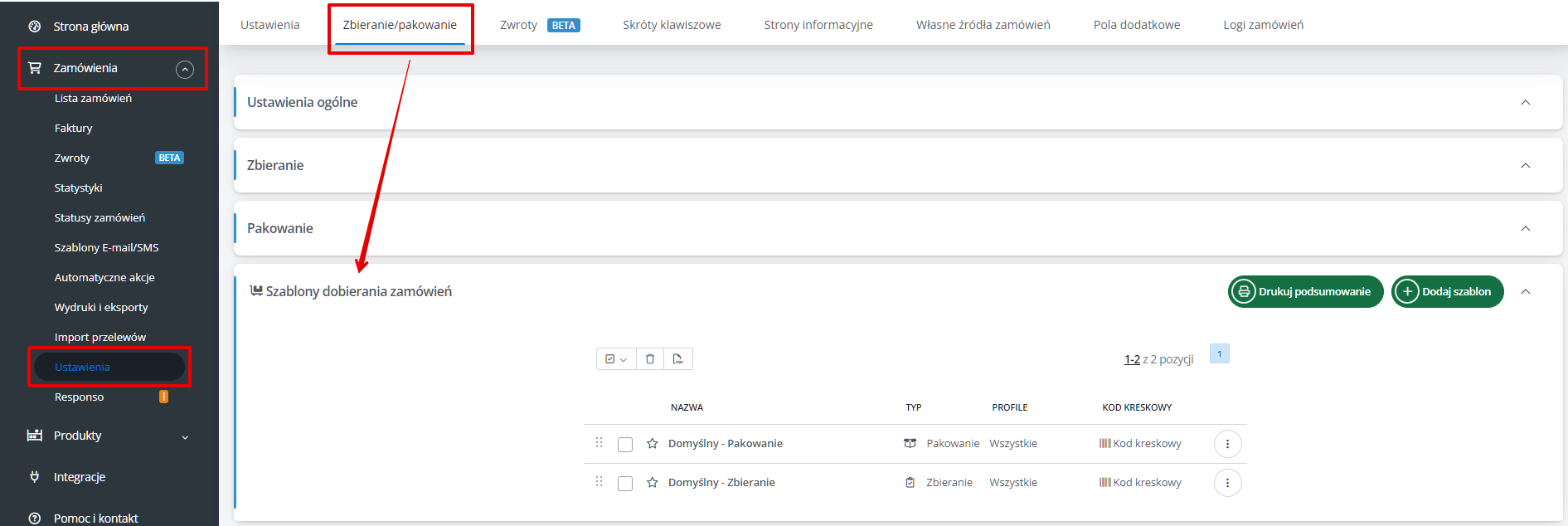Viewport: 1568px width, 526px height.
Task: Click the Zamówienia cart icon
Action: (x=34, y=68)
